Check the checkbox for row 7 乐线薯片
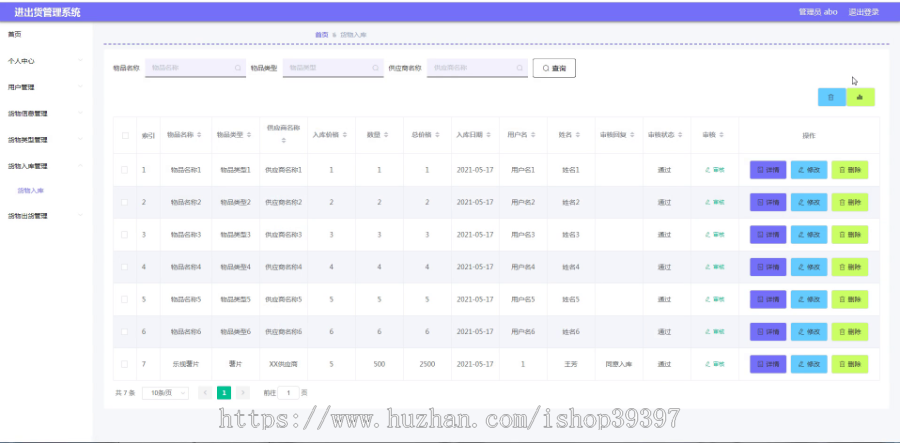This screenshot has height=443, width=900. pyautogui.click(x=125, y=364)
